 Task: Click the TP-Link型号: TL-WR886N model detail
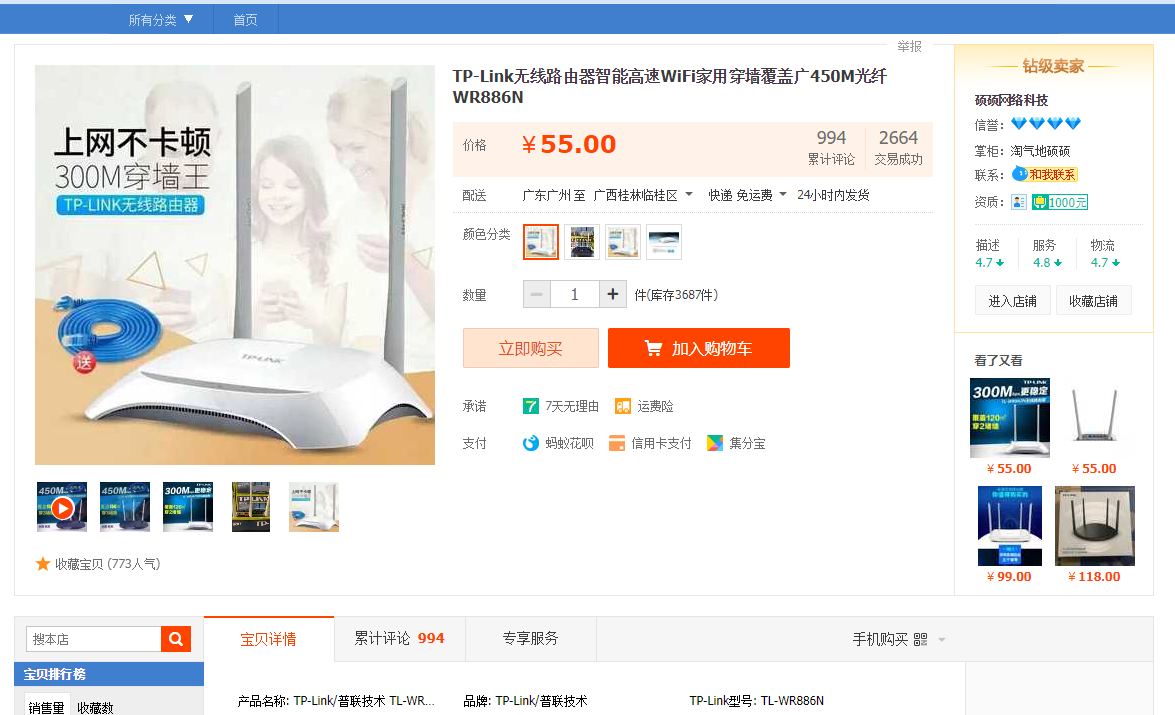click(x=756, y=702)
